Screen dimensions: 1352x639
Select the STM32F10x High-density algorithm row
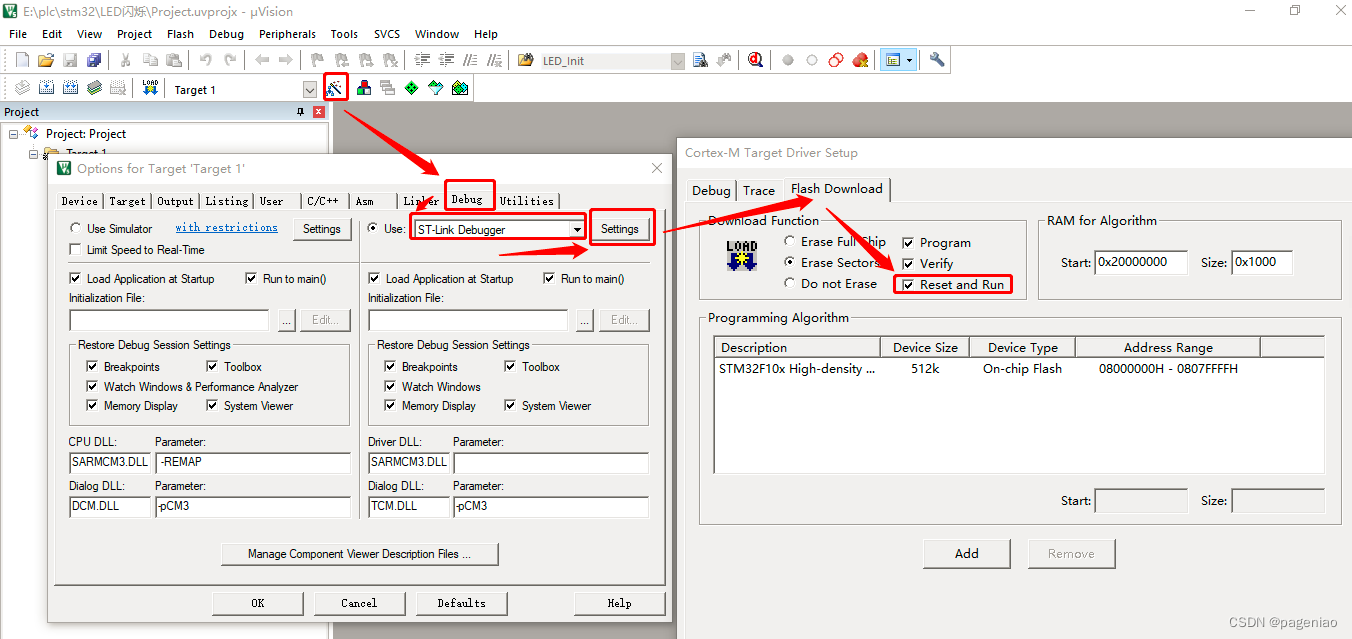point(1019,369)
